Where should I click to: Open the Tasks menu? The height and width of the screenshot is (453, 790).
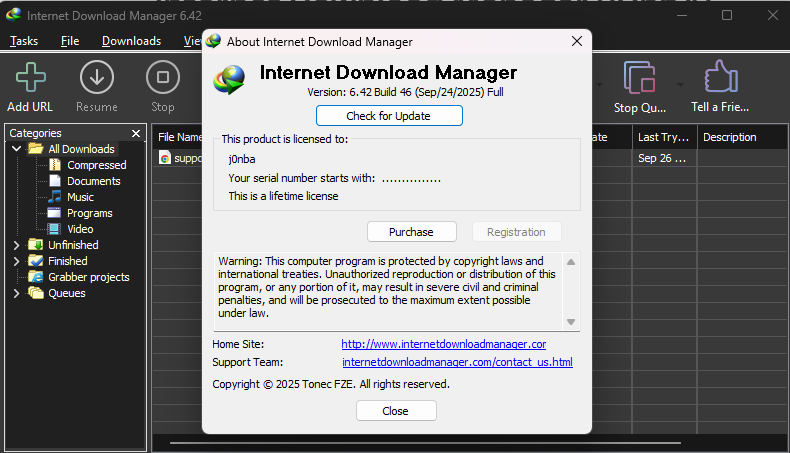(x=24, y=41)
